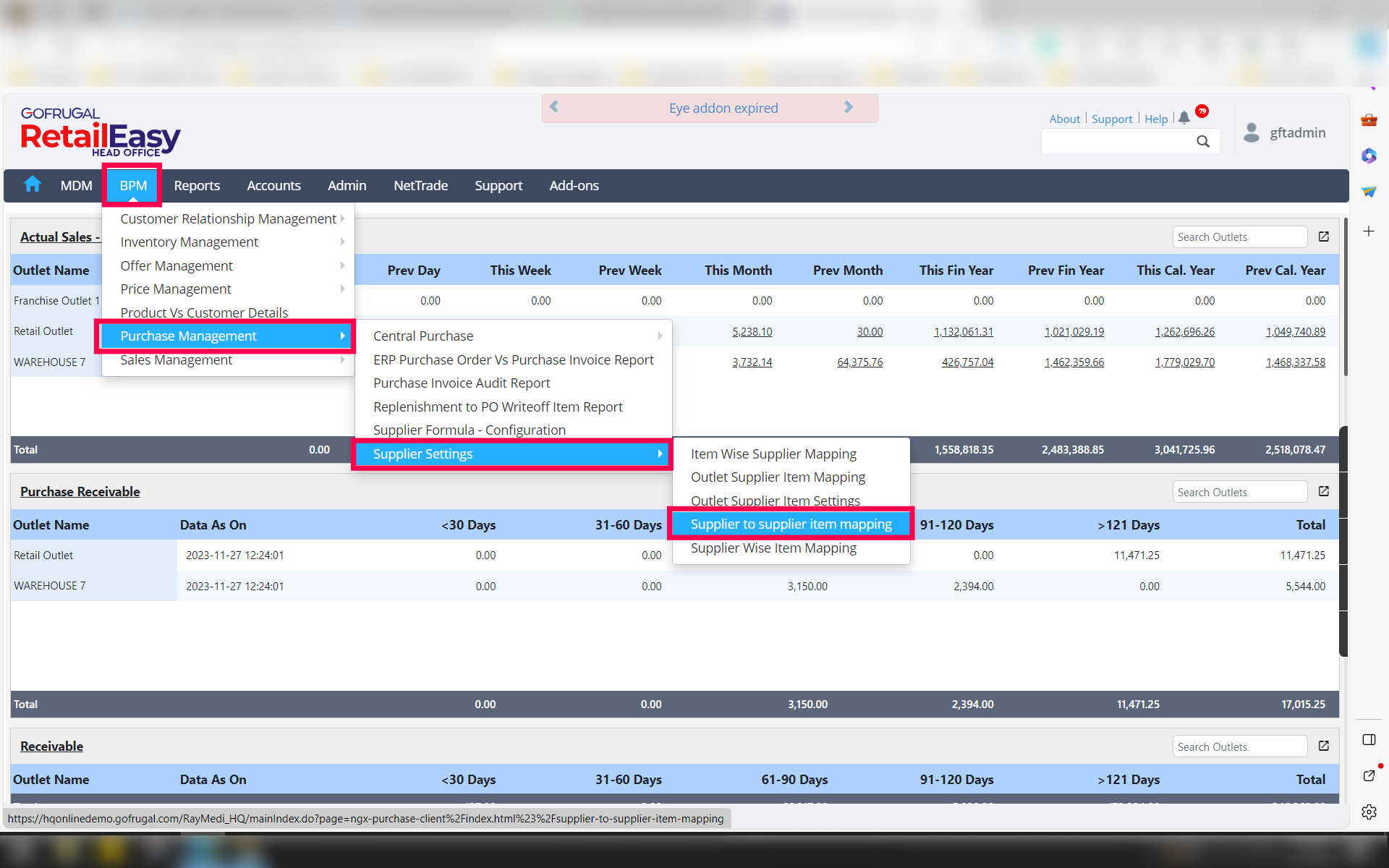Open Actual Sales panel in new window

(x=1323, y=237)
